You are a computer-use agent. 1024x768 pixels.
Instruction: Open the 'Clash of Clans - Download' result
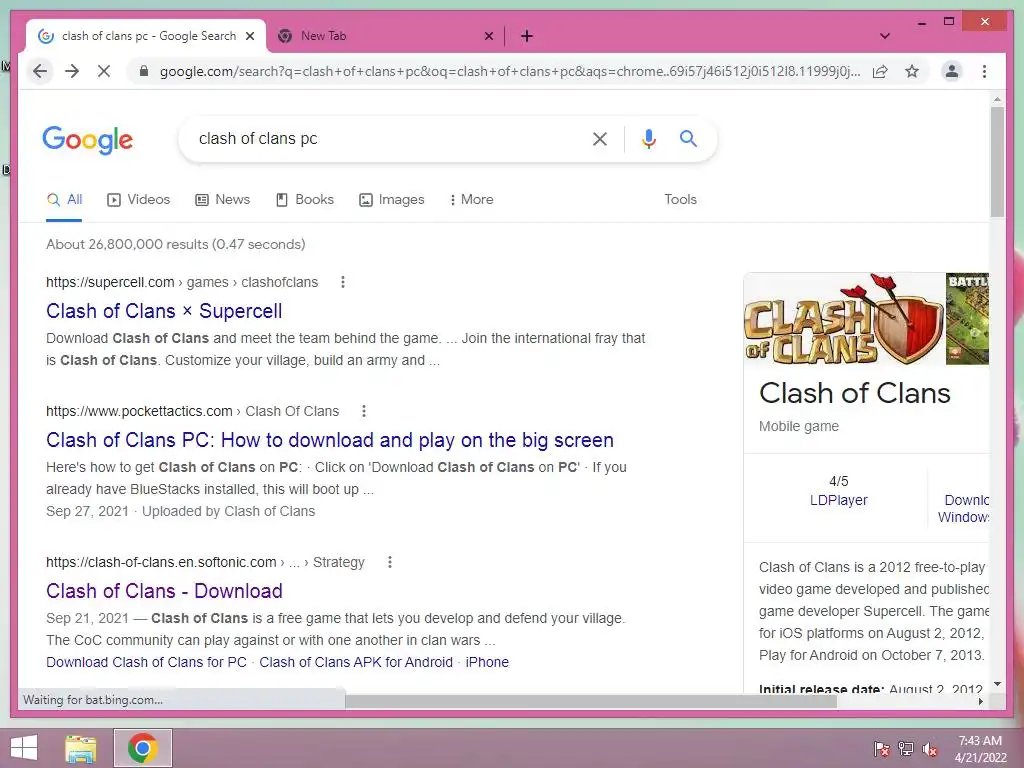(x=164, y=591)
